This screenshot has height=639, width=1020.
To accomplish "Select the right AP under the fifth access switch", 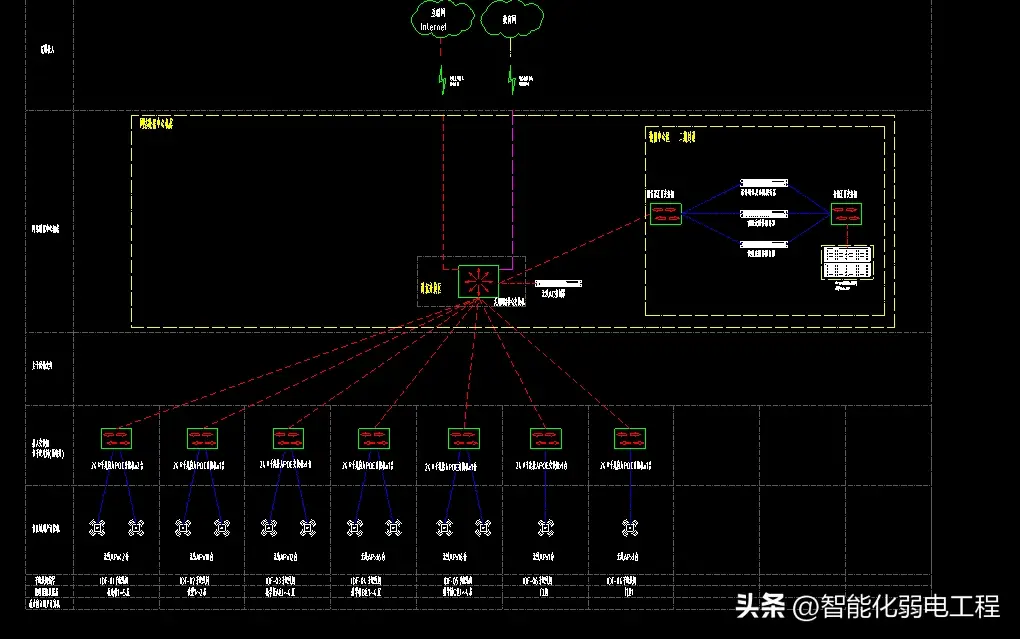I will point(483,528).
